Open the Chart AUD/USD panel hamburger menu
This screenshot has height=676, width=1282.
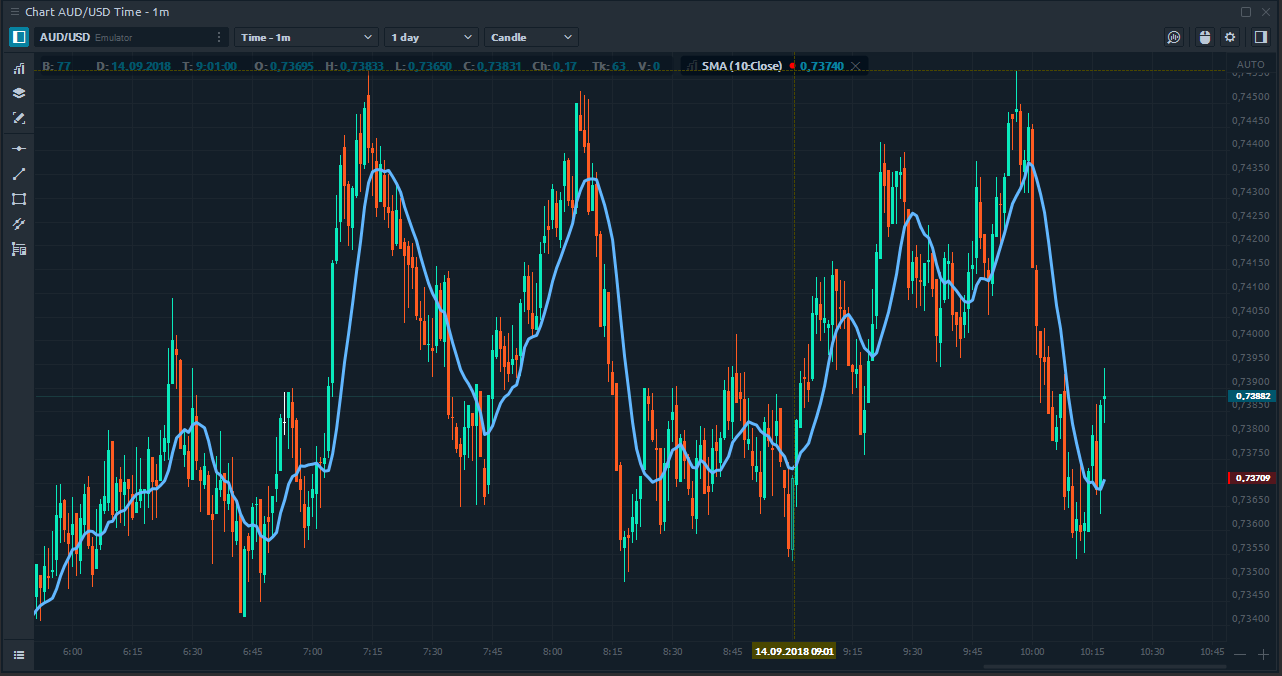(14, 12)
